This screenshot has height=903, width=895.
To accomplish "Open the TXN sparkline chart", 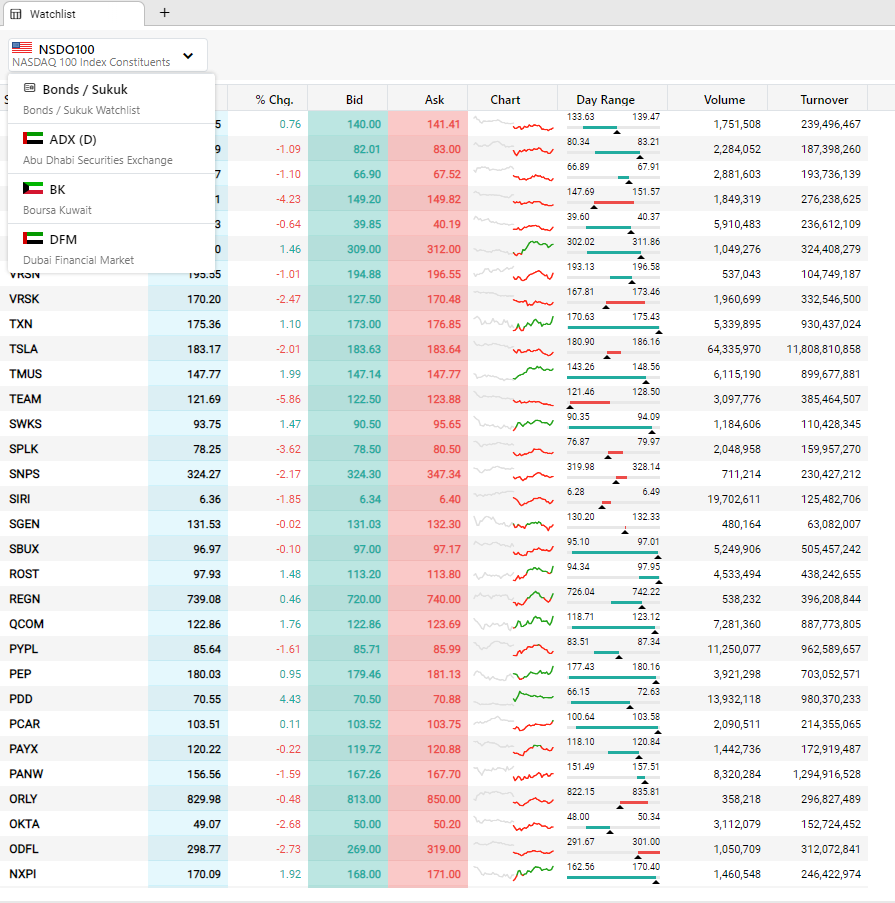I will [x=513, y=324].
